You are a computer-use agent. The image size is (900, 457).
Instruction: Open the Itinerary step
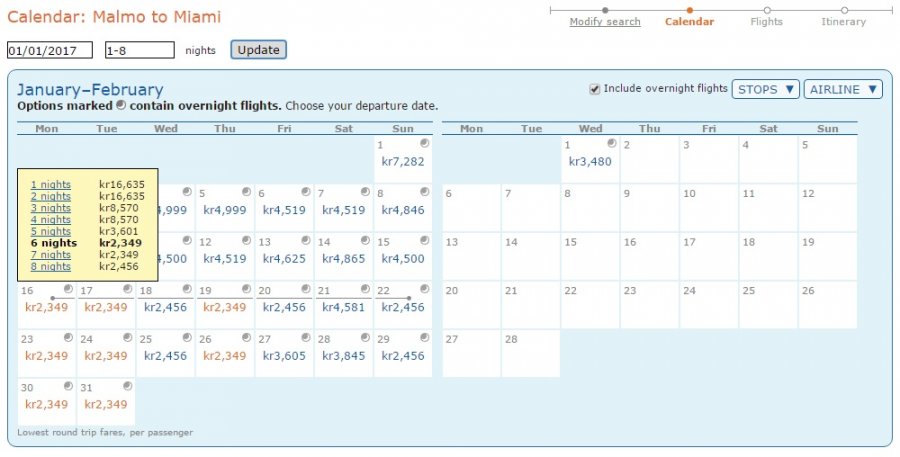843,22
